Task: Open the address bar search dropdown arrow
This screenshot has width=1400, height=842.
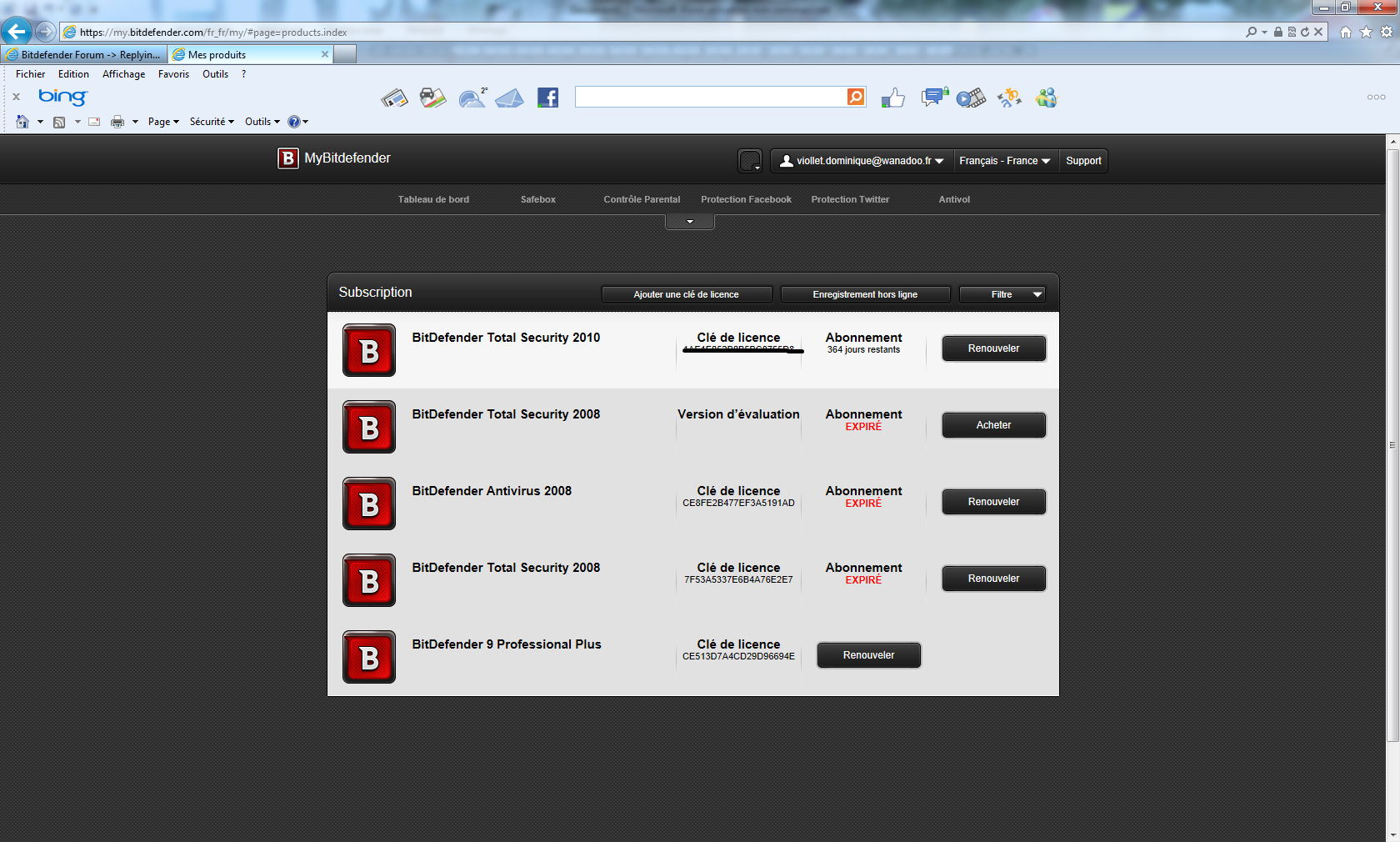Action: click(x=1265, y=32)
